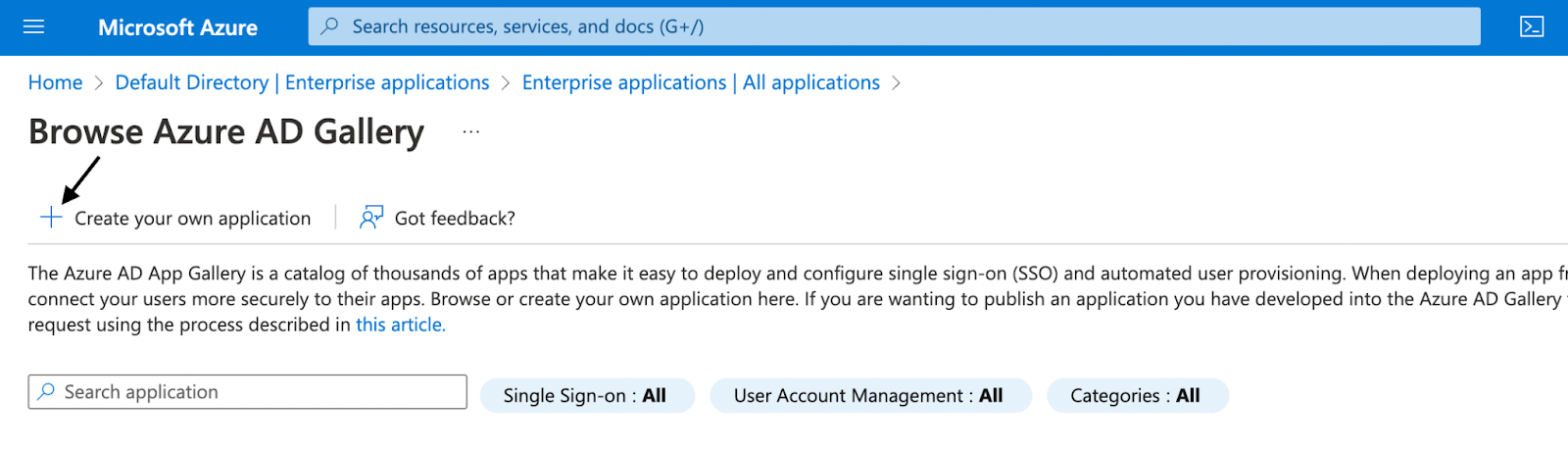
Task: Launch Cloud Shell from top bar
Action: [x=1532, y=26]
